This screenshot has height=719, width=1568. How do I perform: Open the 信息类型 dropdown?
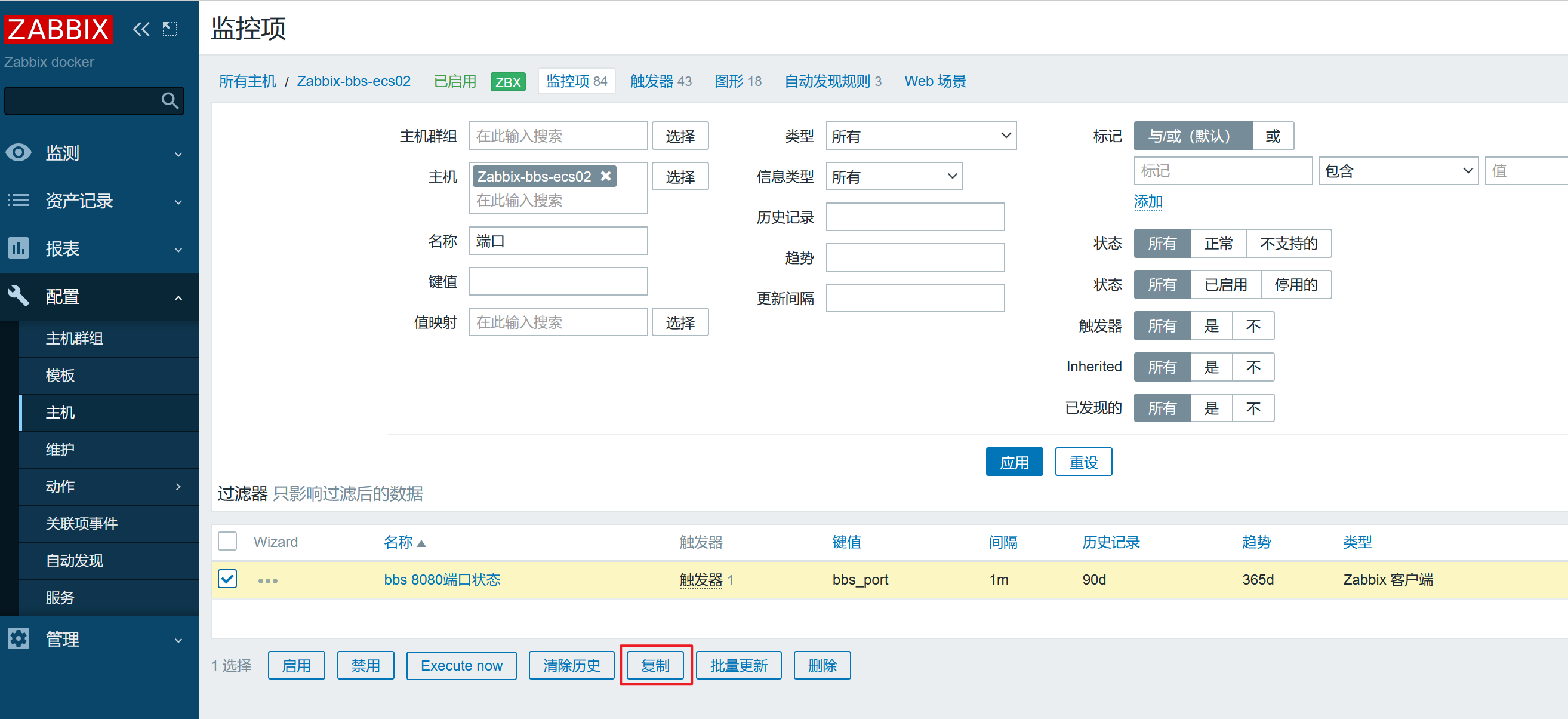[x=894, y=177]
